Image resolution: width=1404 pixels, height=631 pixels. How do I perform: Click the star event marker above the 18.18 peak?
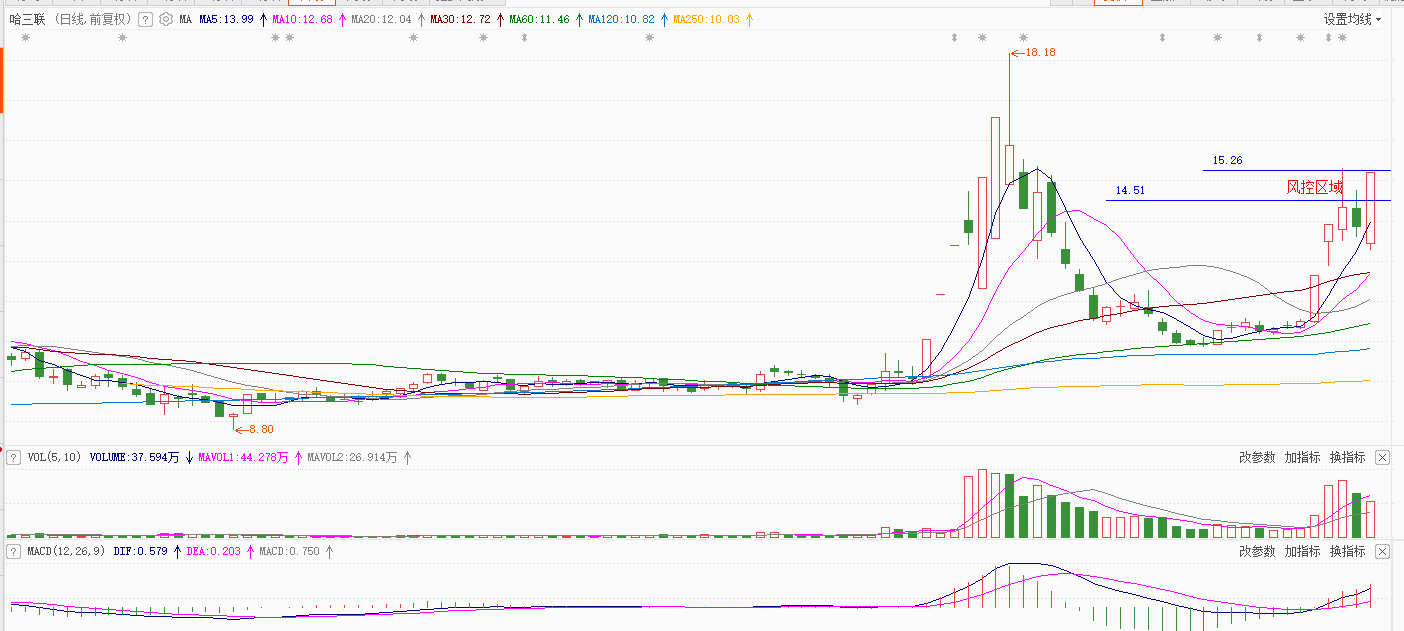(1023, 38)
